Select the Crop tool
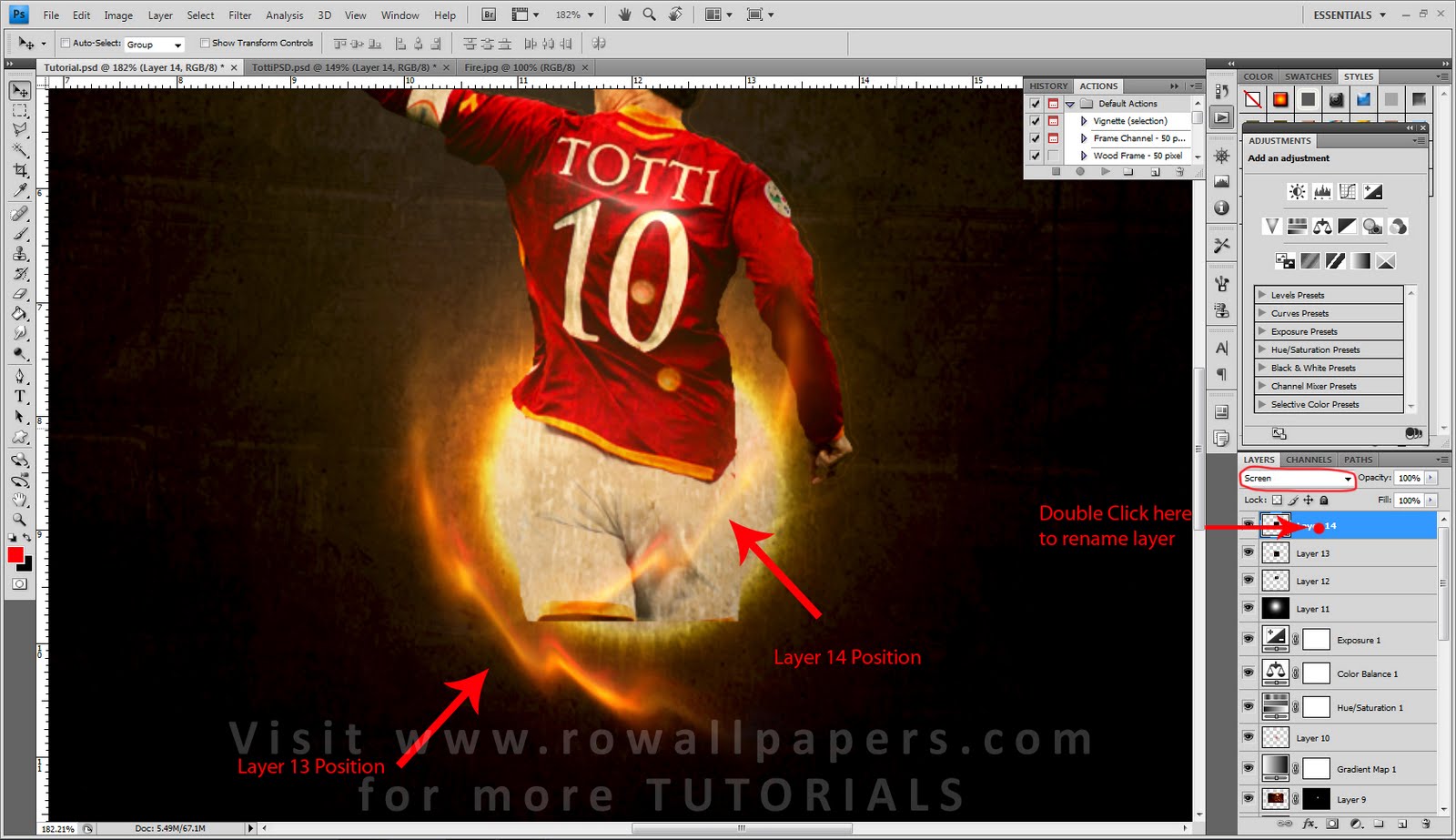1456x840 pixels. click(x=20, y=171)
